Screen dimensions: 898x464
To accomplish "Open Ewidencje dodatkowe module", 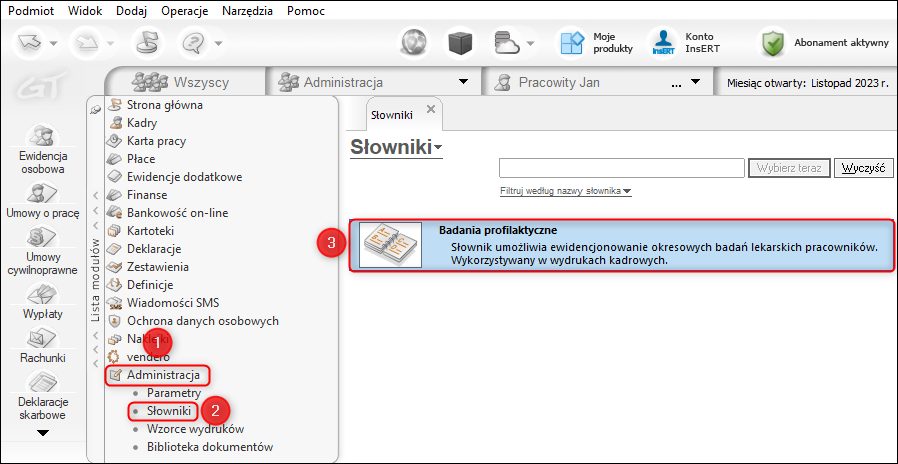I will 184,177.
